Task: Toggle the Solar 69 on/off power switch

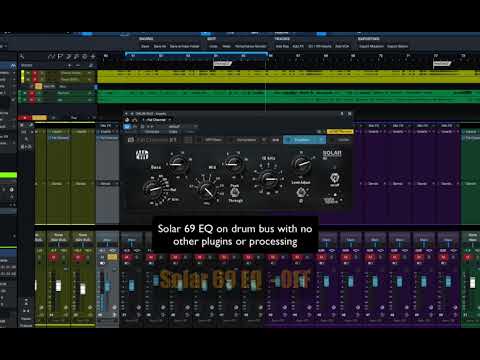Action: click(x=334, y=178)
